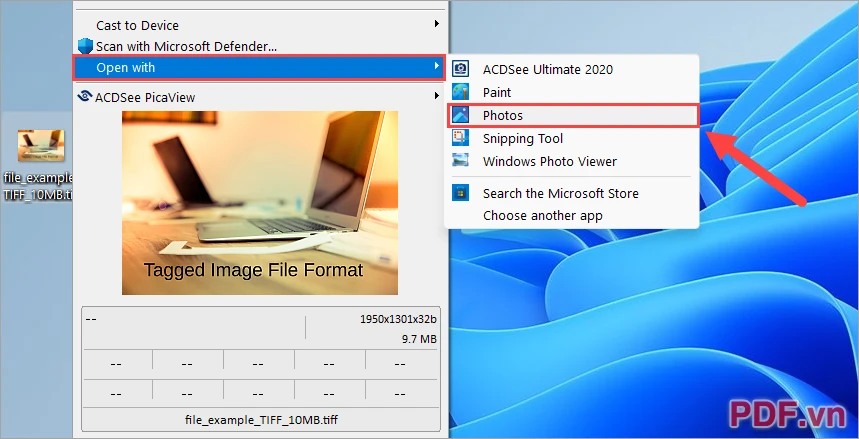Open file with ACDSee Ultimate 2020

tap(572, 70)
